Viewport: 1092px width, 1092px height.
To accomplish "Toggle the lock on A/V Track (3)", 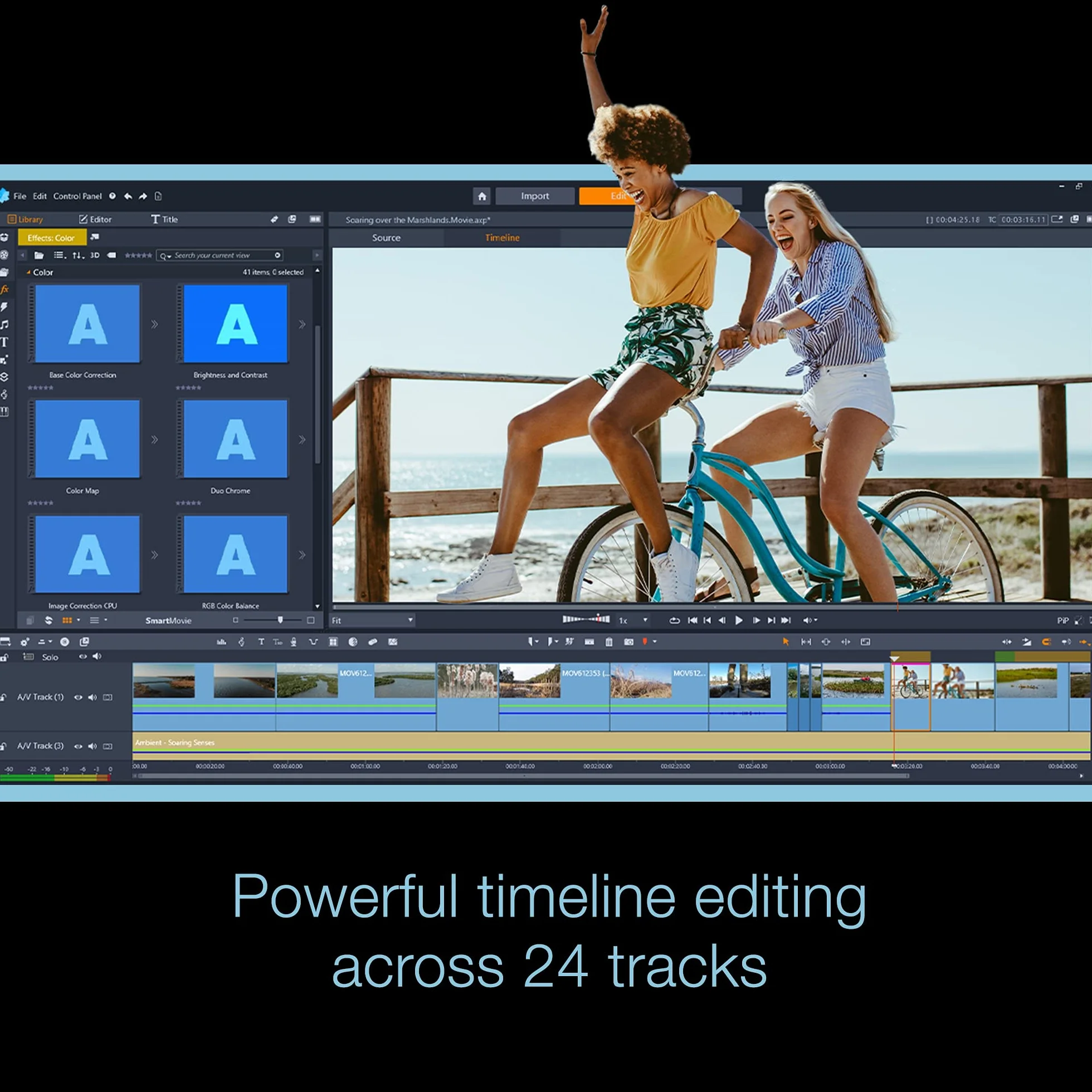I will tap(4, 746).
